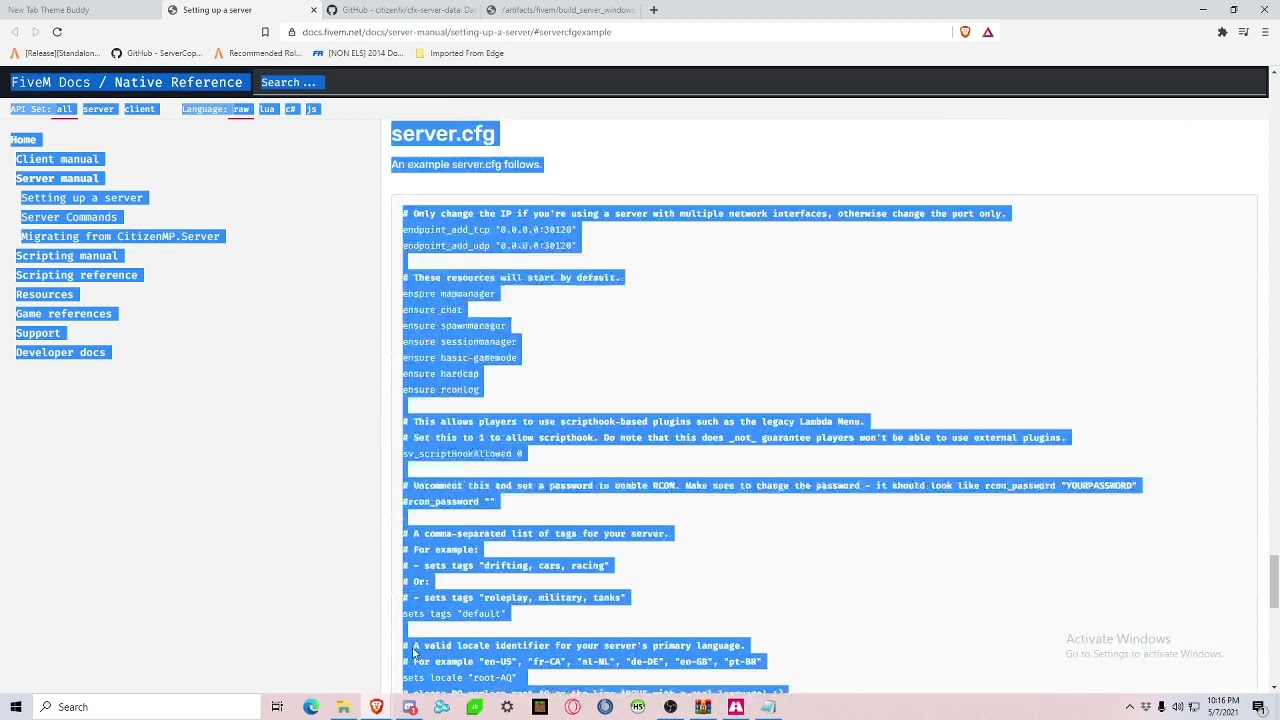Choose c# language option

[x=291, y=109]
